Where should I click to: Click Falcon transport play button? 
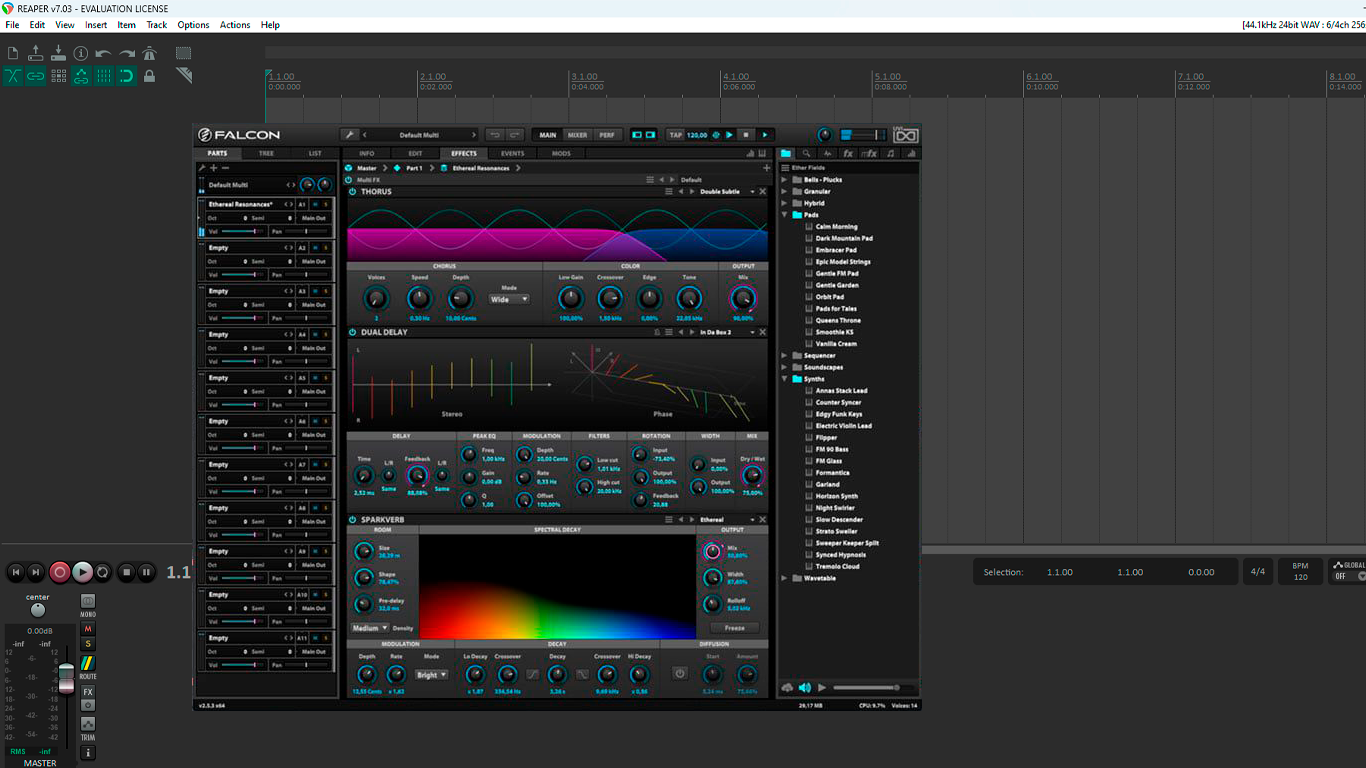click(765, 135)
